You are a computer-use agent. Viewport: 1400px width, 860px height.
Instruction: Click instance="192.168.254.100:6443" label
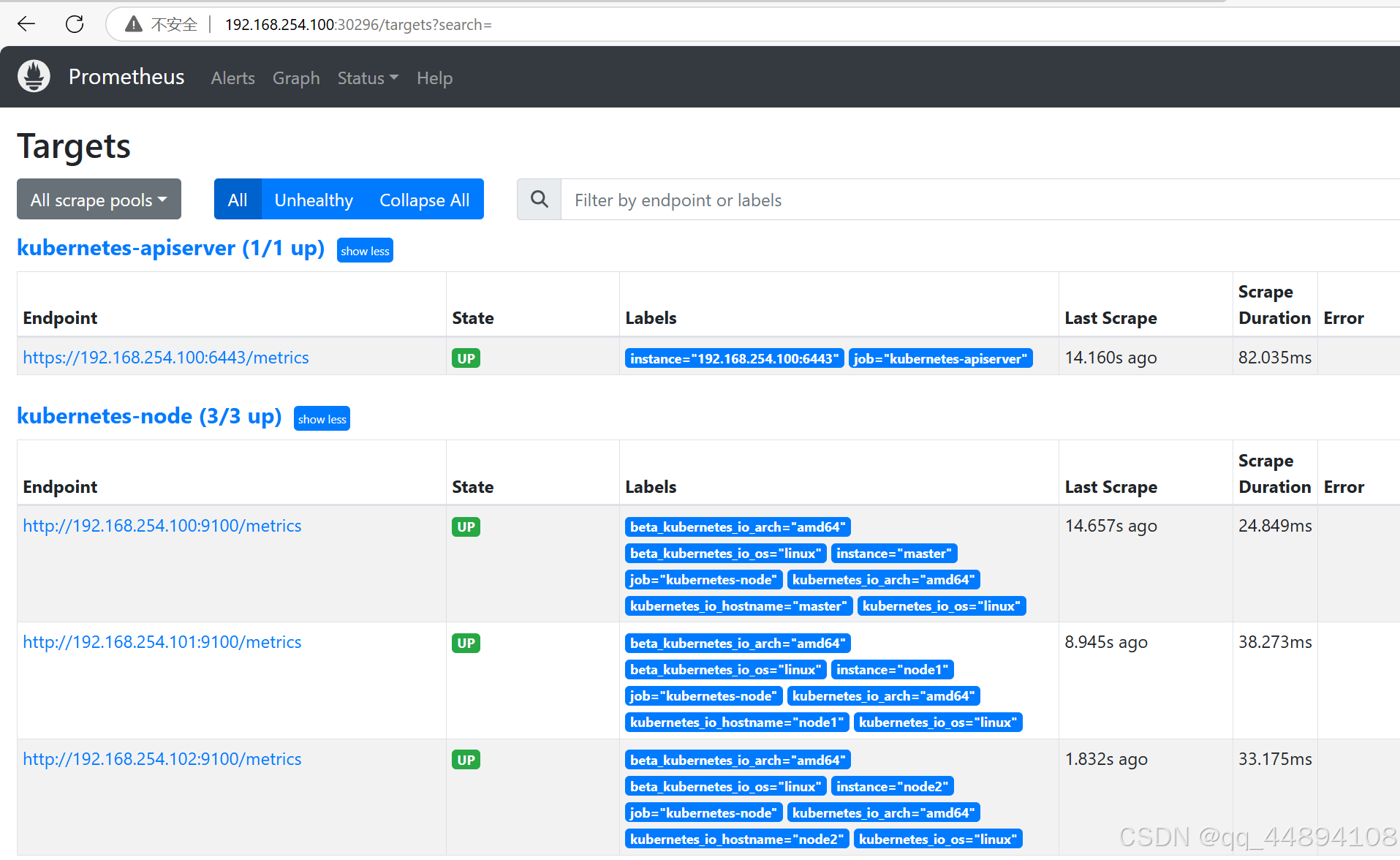(x=734, y=358)
